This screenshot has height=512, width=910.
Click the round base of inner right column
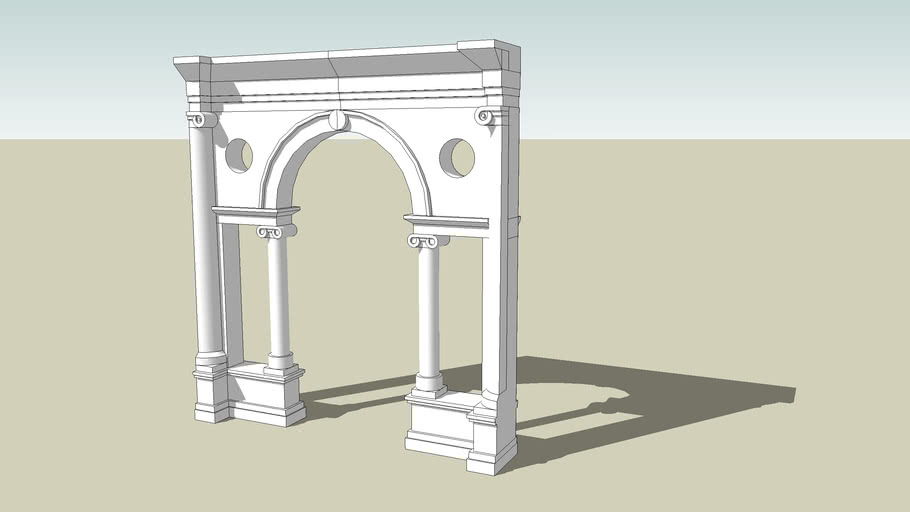coord(430,382)
